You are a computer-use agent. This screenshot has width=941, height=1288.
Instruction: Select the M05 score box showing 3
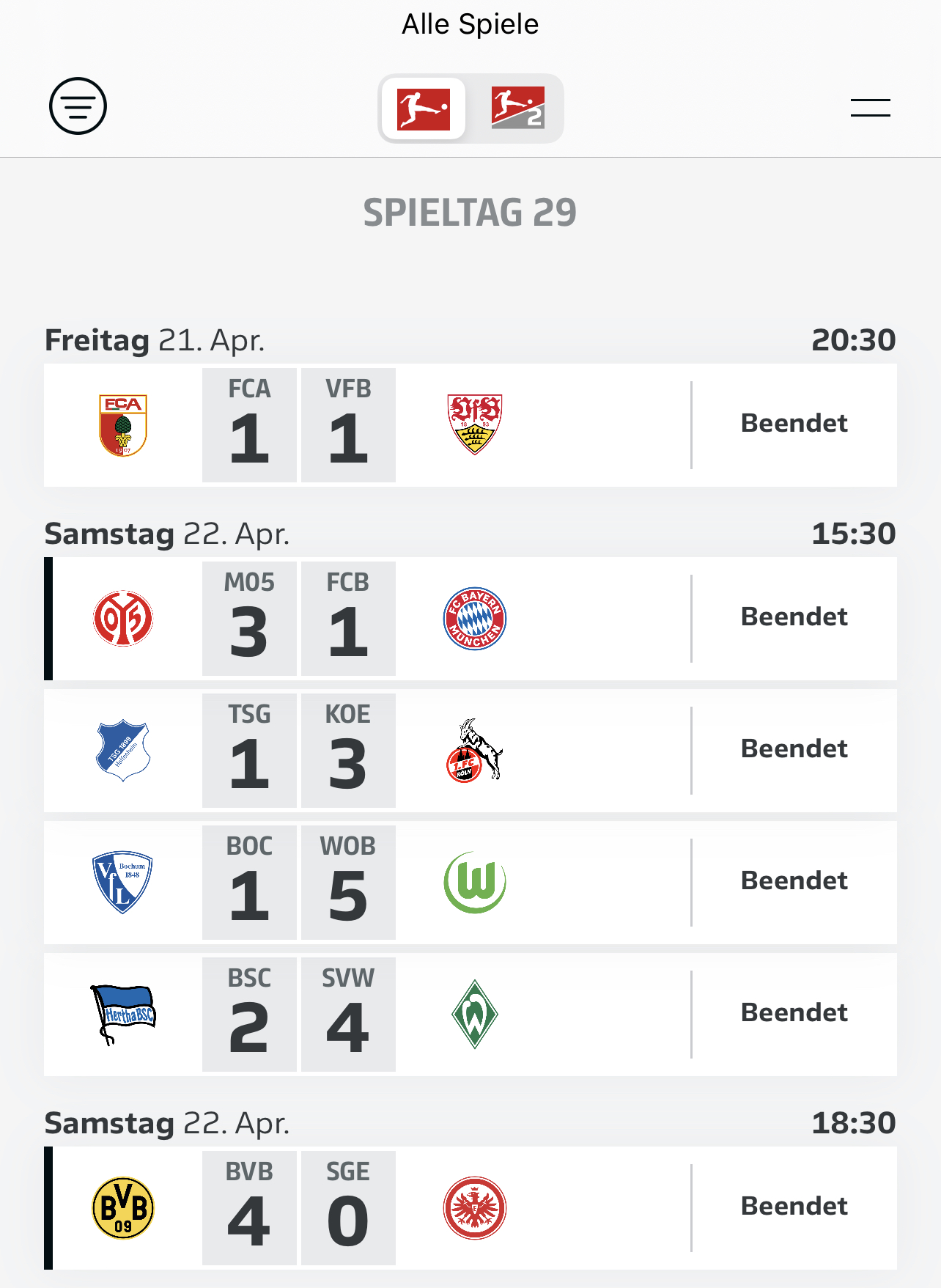(249, 619)
